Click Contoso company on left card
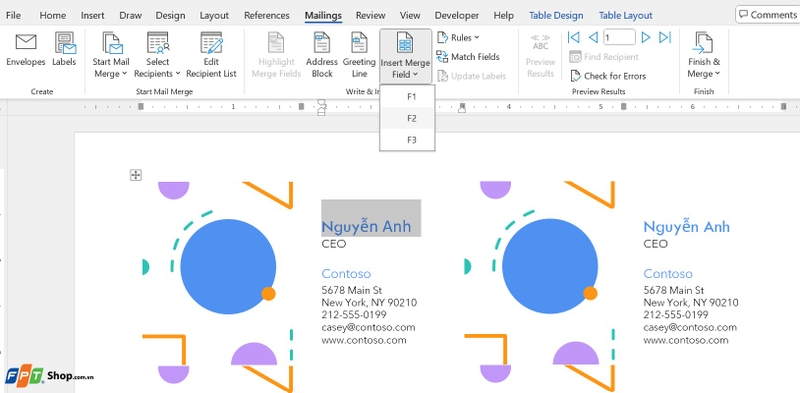 pyautogui.click(x=346, y=274)
